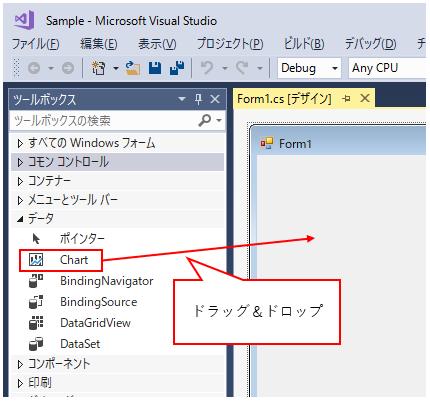Collapse the データ group
The height and width of the screenshot is (401, 430).
[20, 219]
